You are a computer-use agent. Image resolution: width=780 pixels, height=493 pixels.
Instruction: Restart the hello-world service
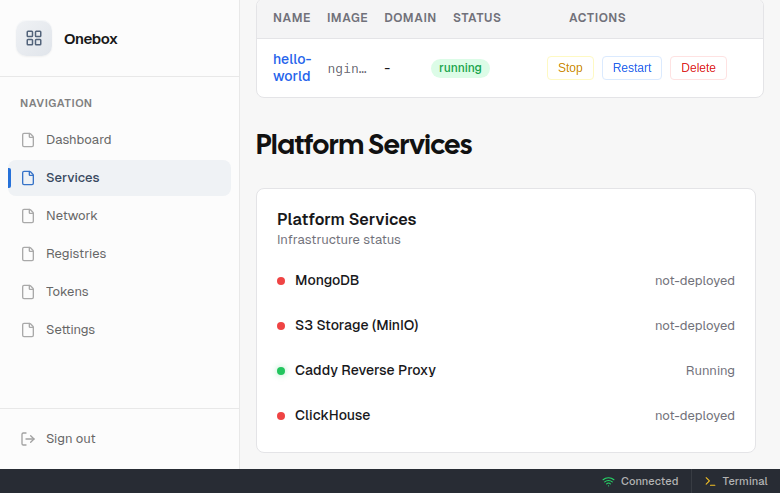(x=631, y=68)
